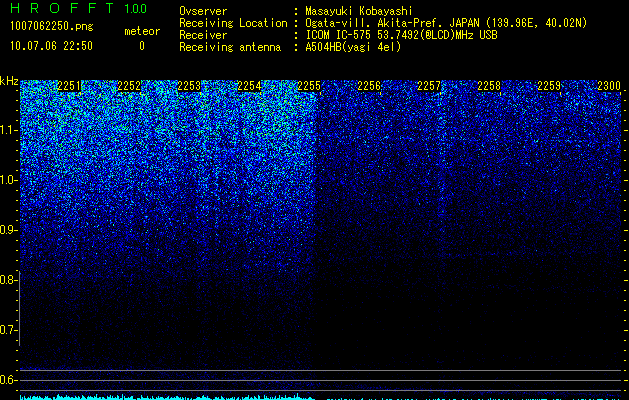
Task: Click the kHz axis unit label
Action: pyautogui.click(x=9, y=82)
